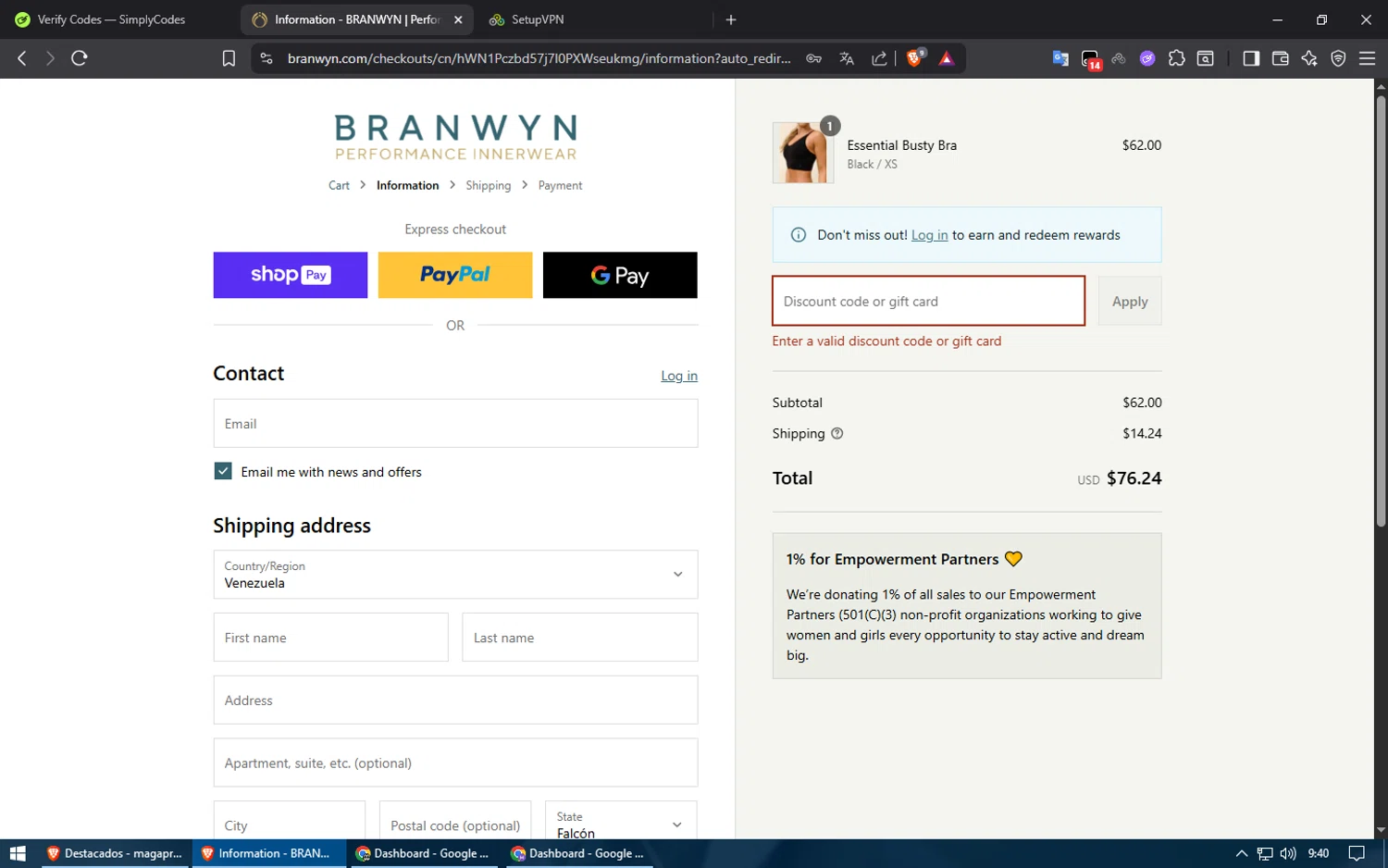1388x868 pixels.
Task: Reload the checkout page
Action: (80, 58)
